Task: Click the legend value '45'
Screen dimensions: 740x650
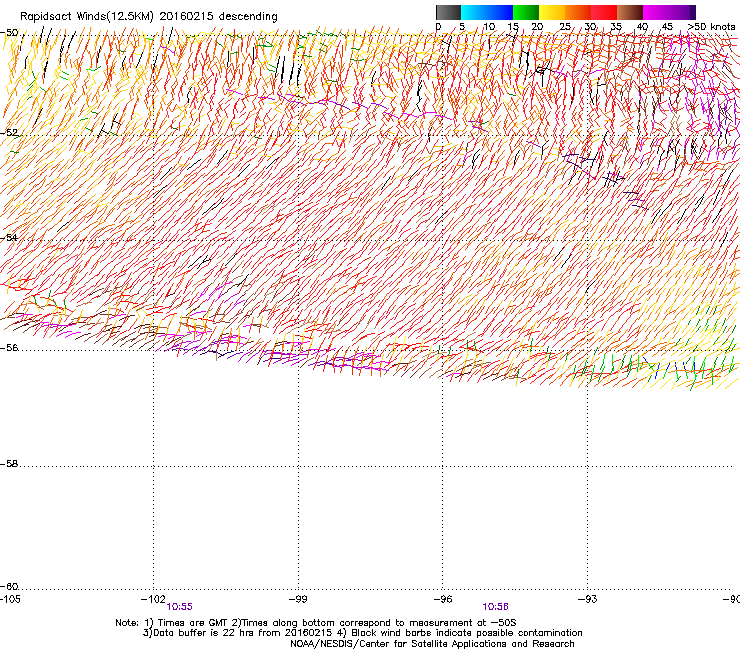Action: point(667,27)
